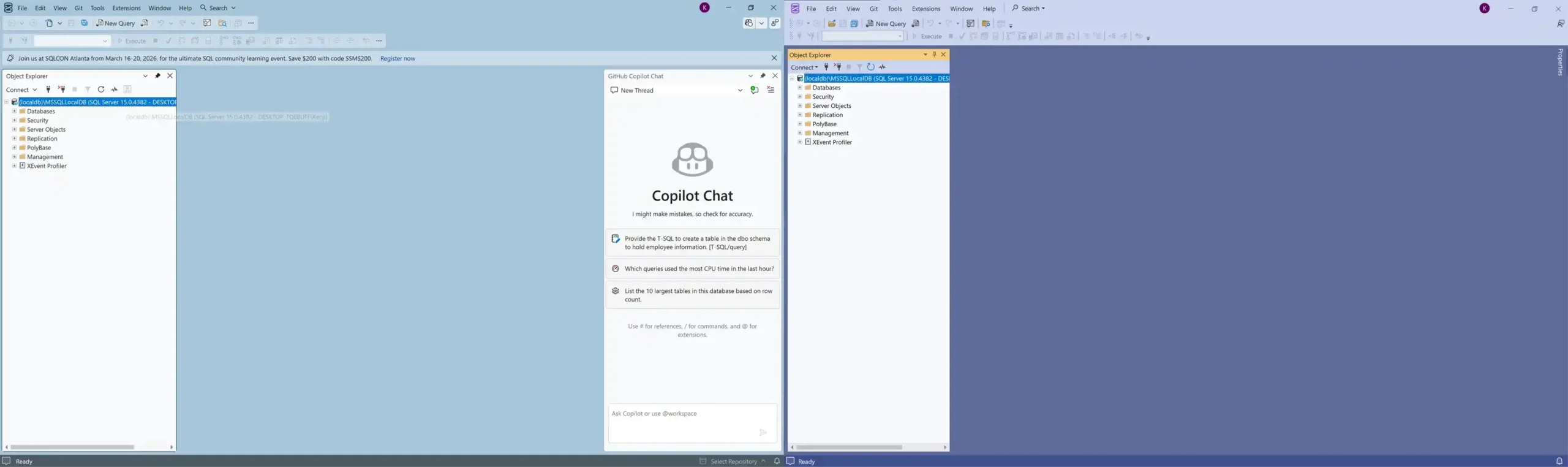Click GitHub Copilot icon in left window's top-right

point(748,23)
